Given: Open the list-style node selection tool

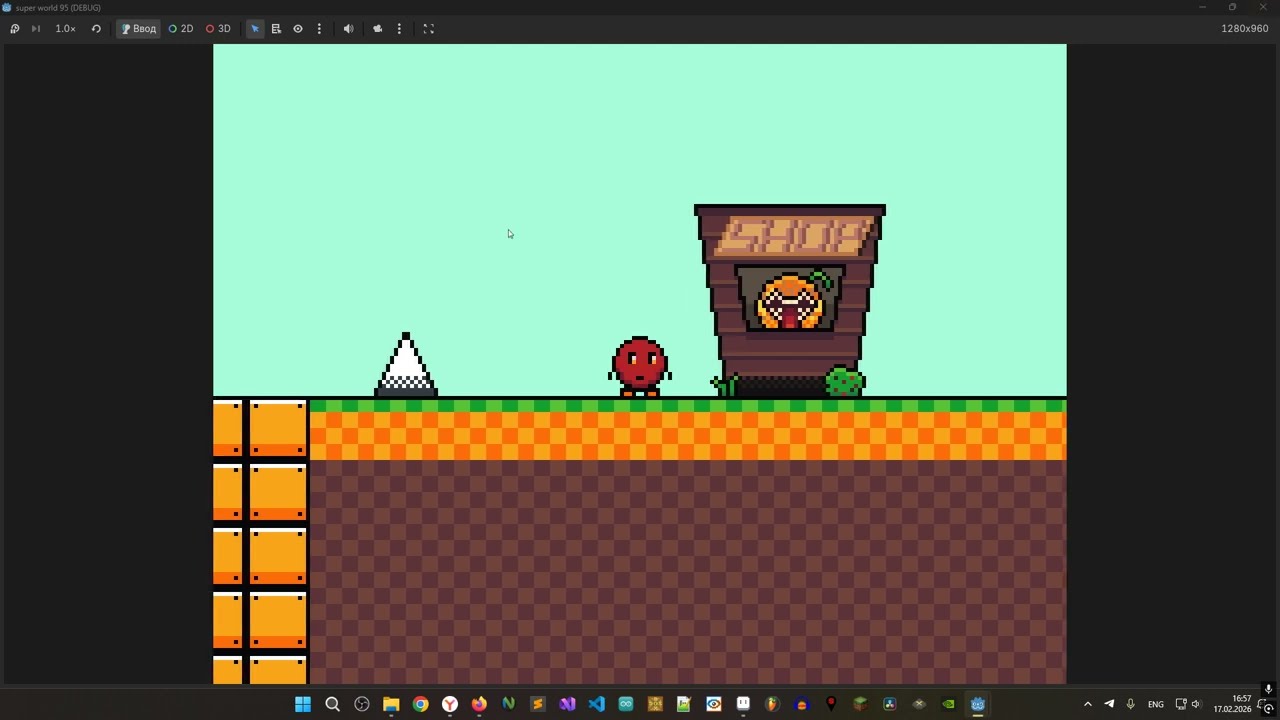Looking at the screenshot, I should click(x=276, y=29).
